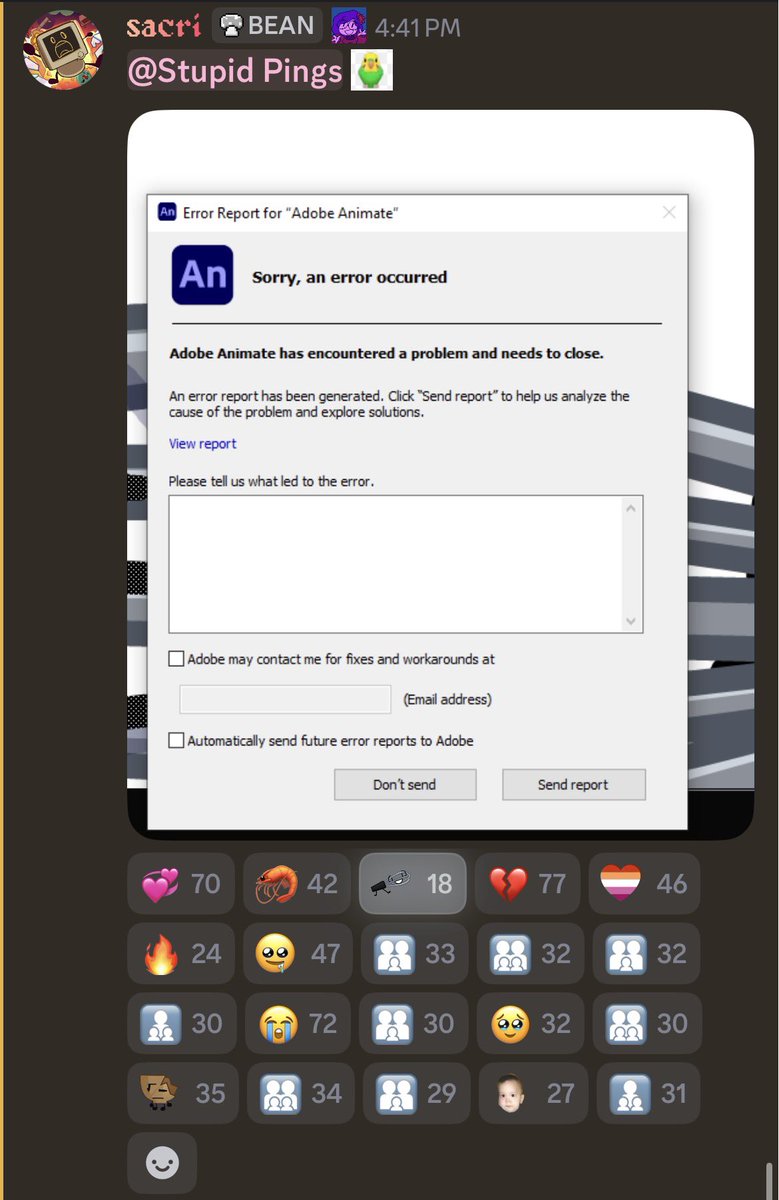779x1200 pixels.
Task: Click the description box scroll down arrow
Action: pos(631,621)
